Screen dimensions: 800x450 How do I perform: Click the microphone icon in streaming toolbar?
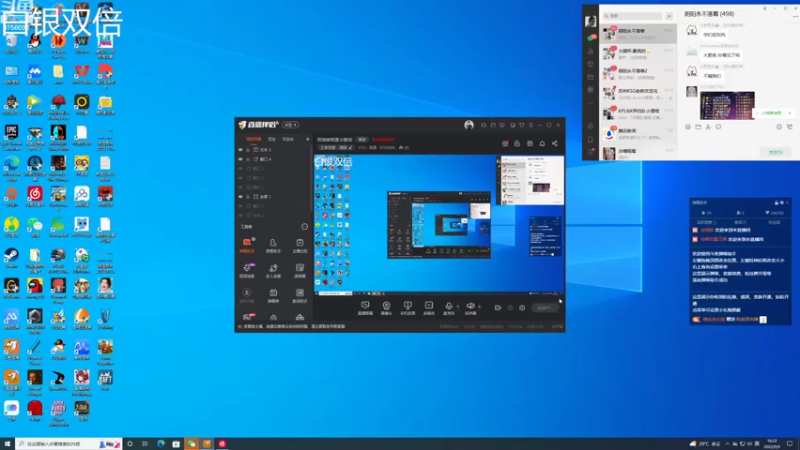(x=448, y=306)
